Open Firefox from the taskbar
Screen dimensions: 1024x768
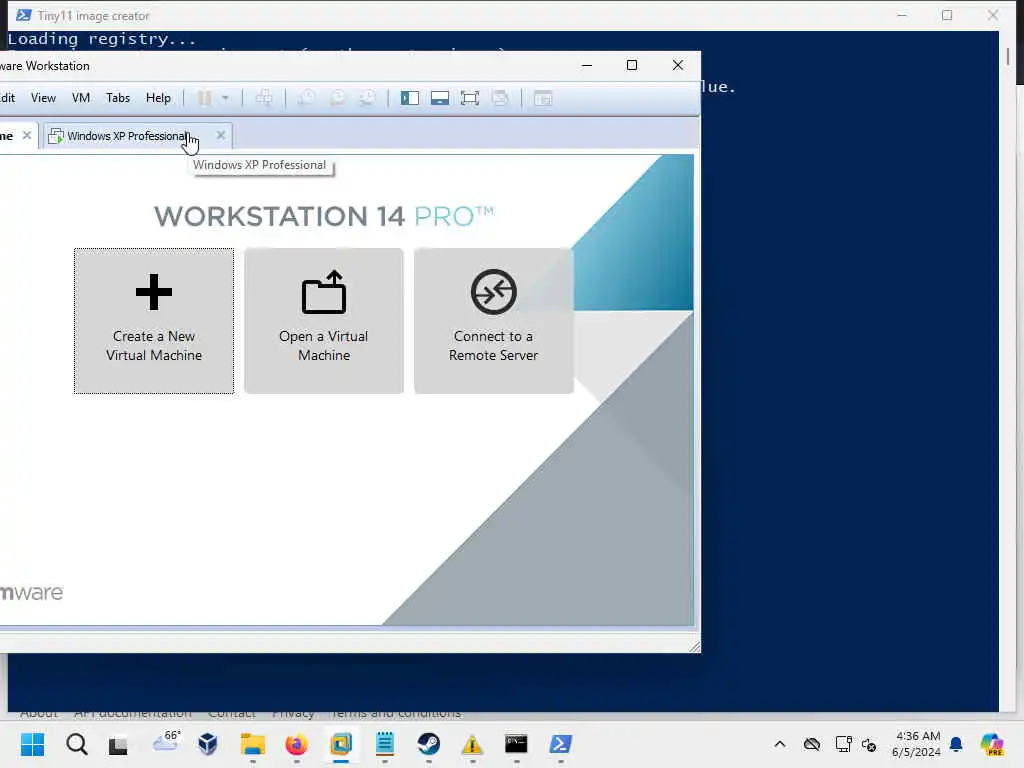(x=296, y=744)
